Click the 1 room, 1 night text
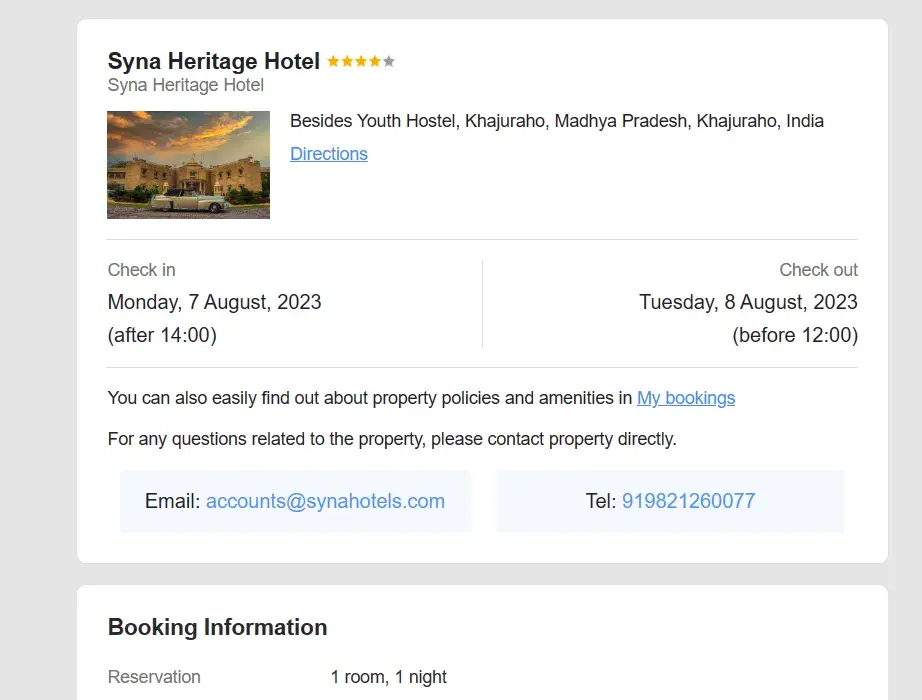This screenshot has height=700, width=922. pos(389,677)
